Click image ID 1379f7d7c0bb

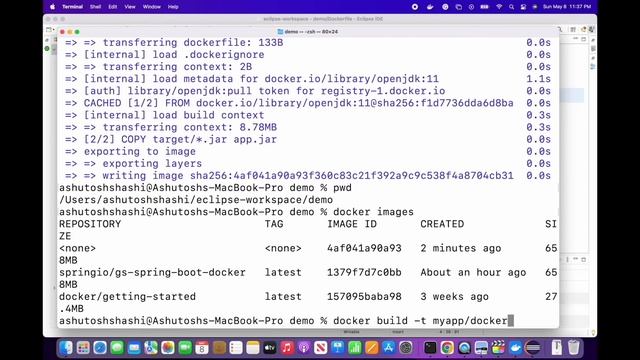[x=364, y=272]
